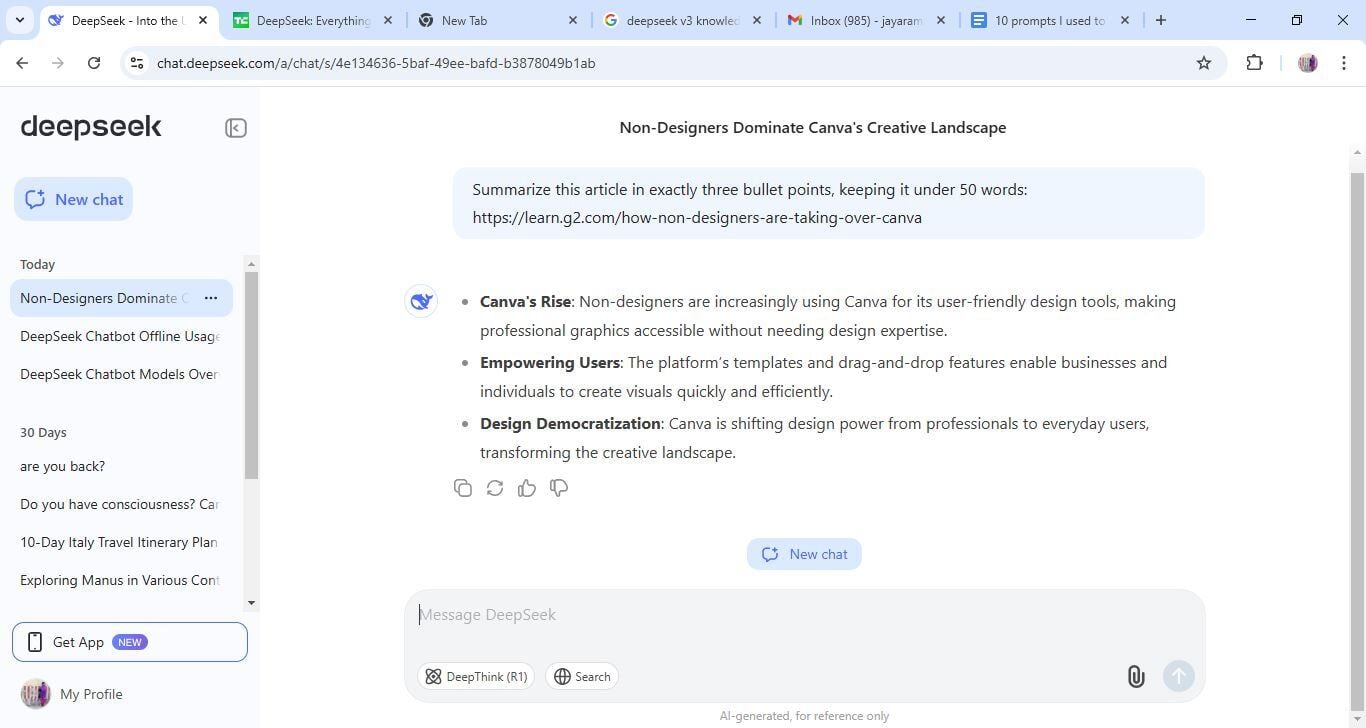The image size is (1366, 728).
Task: Start a New chat from the sidebar
Action: (x=73, y=199)
